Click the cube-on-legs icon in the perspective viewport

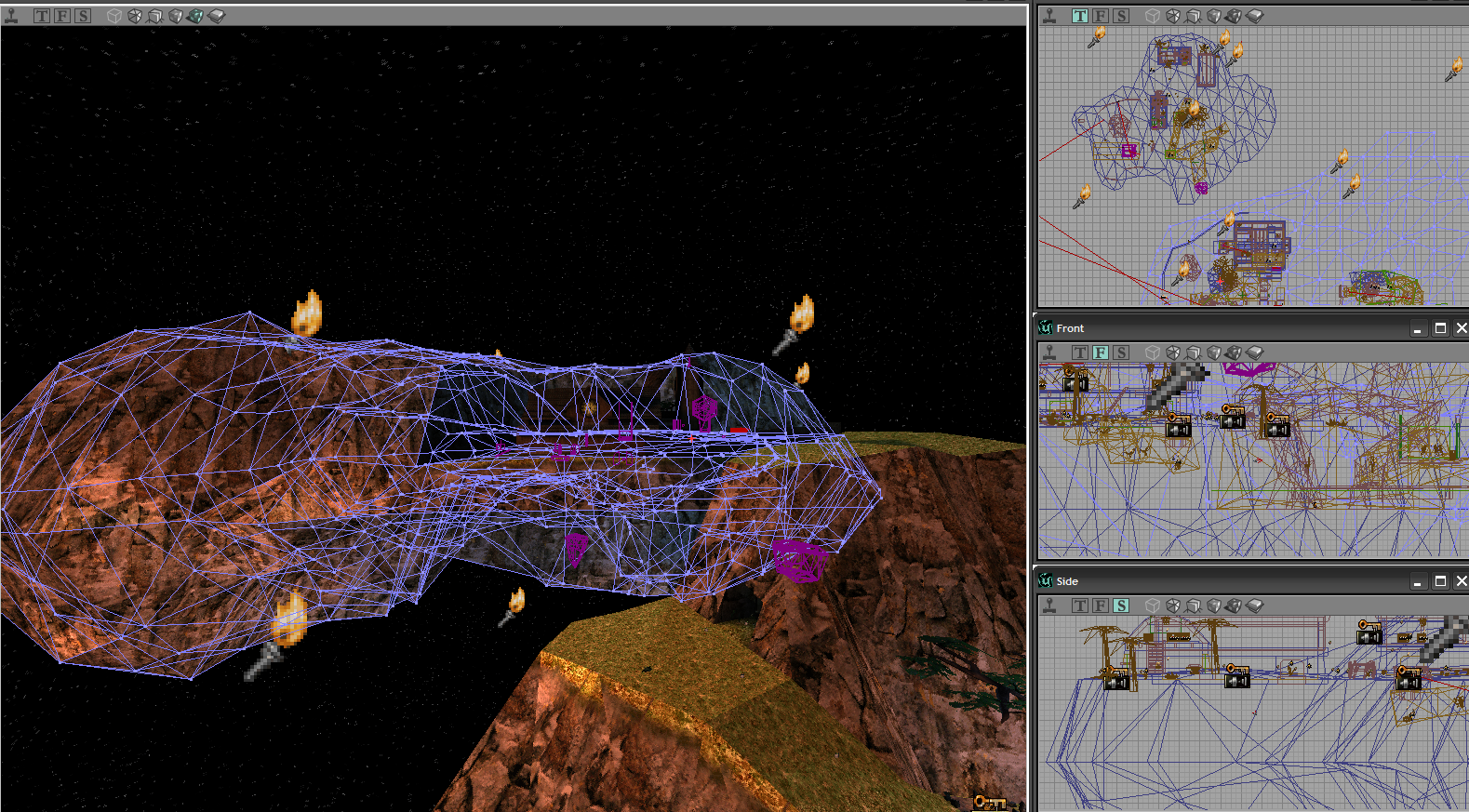click(155, 16)
